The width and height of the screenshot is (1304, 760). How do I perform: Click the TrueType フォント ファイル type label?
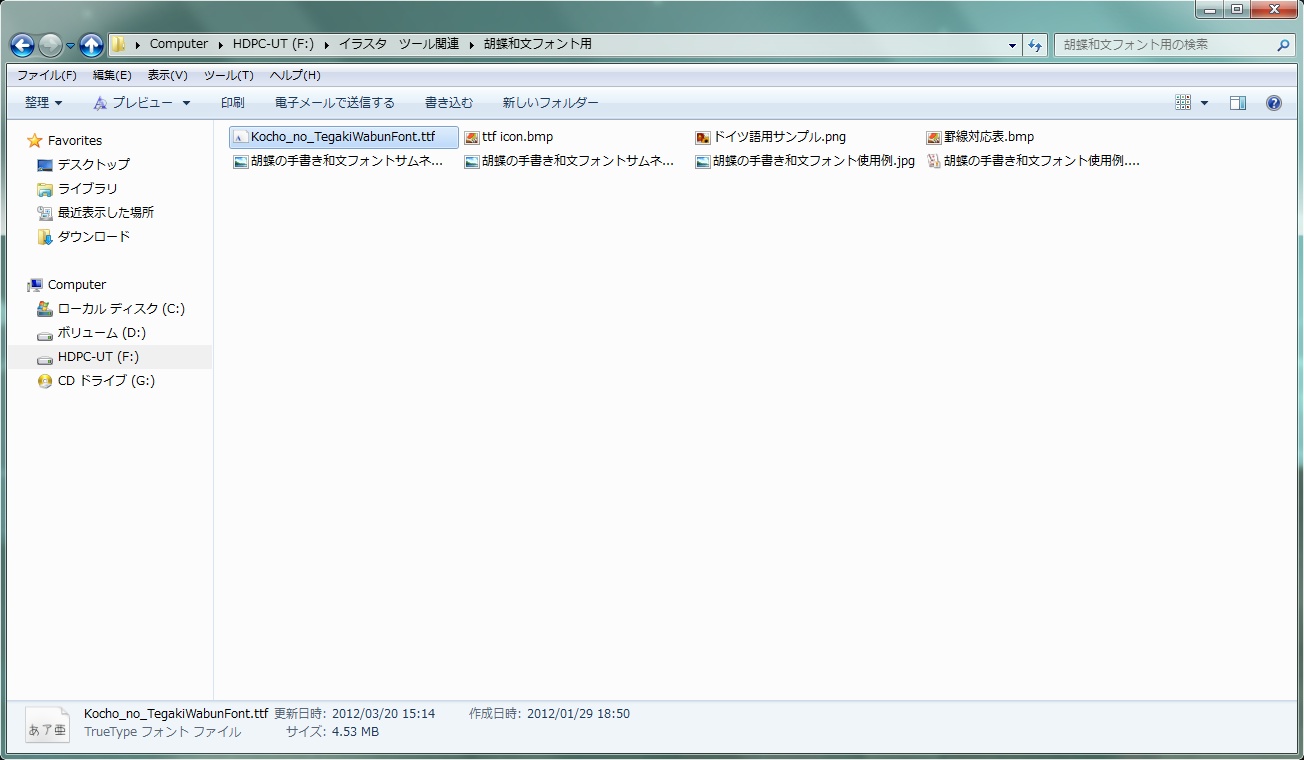click(163, 732)
